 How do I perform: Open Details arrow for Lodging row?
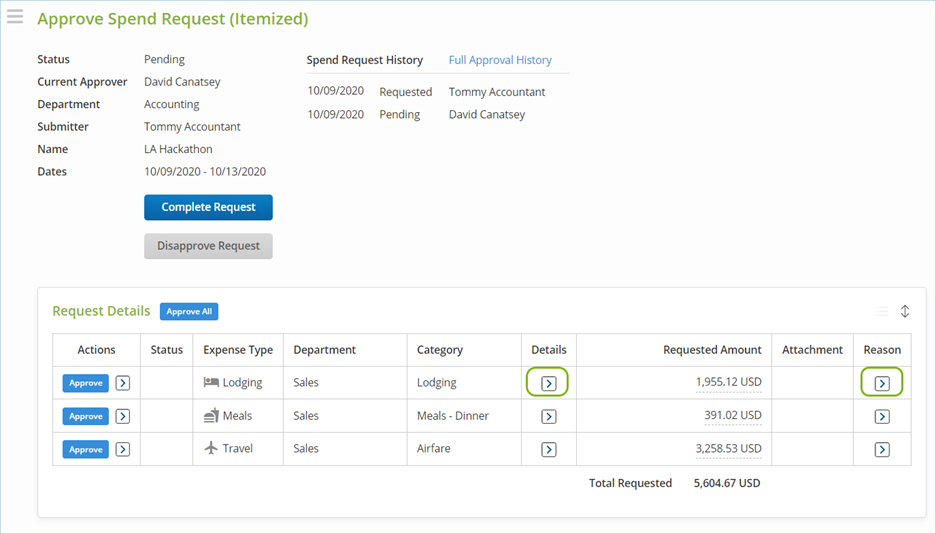(548, 383)
